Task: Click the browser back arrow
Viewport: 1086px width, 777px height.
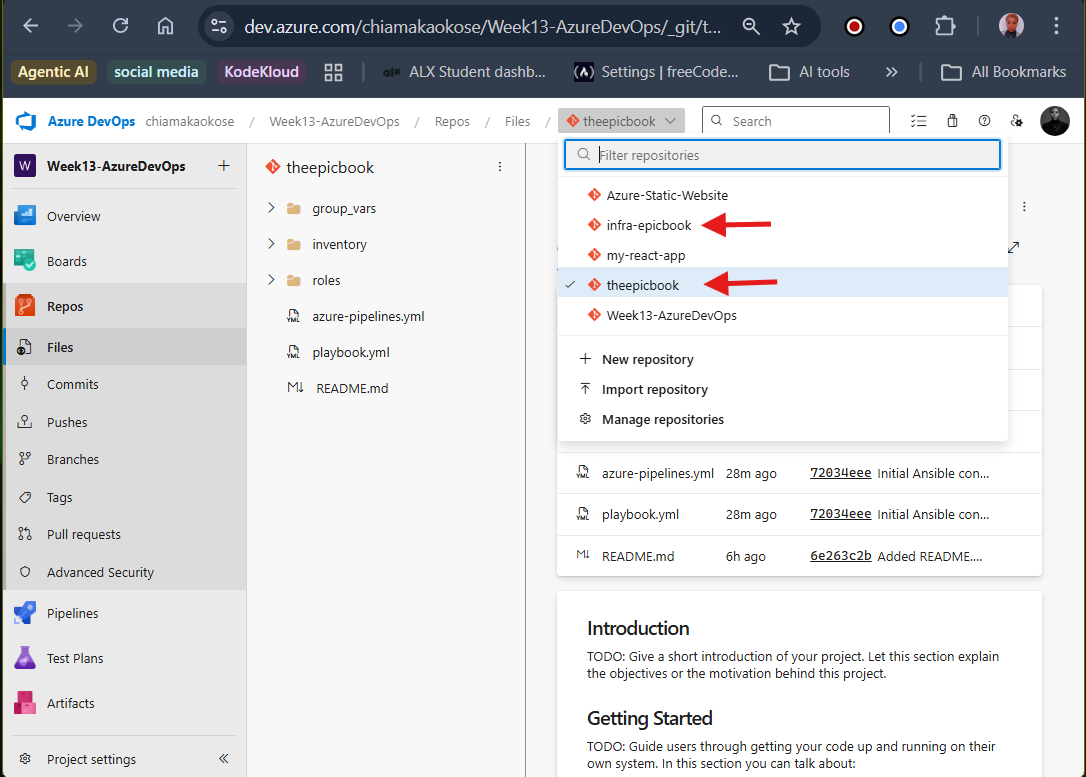Action: [x=30, y=26]
